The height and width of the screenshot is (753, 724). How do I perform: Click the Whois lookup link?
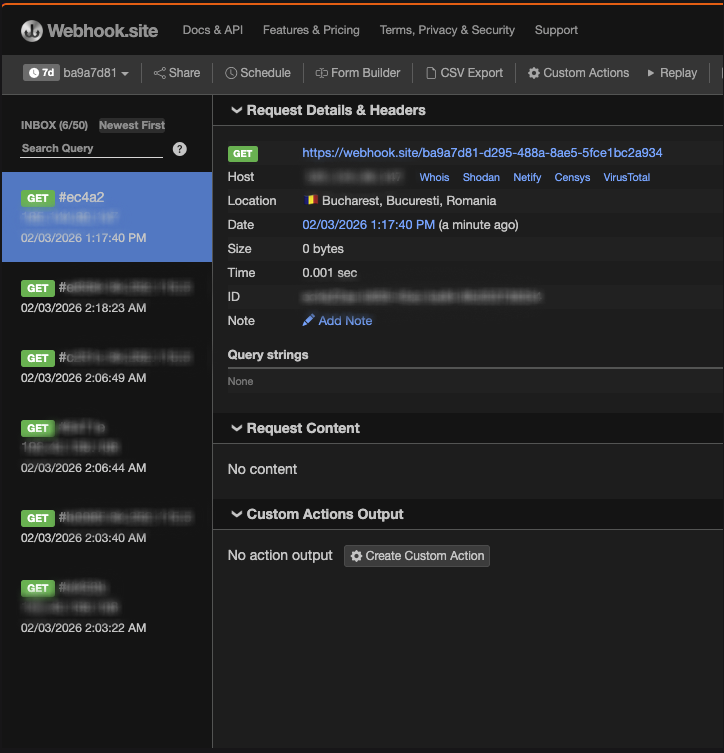434,177
